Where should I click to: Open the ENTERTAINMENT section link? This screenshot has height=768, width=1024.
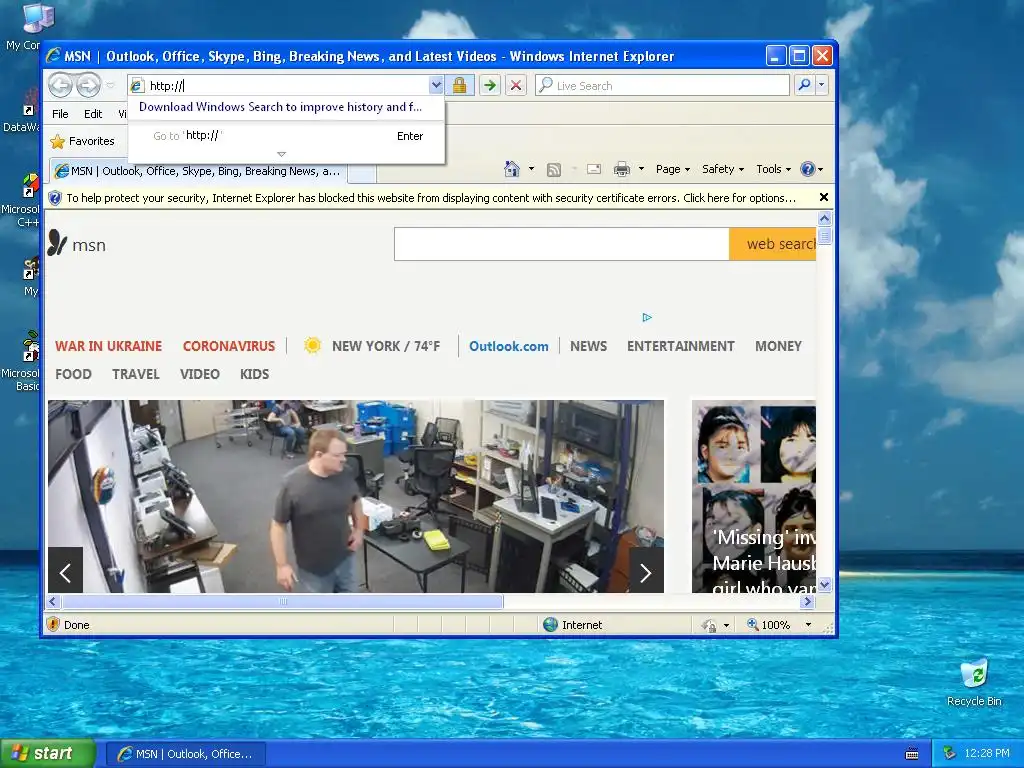(680, 346)
